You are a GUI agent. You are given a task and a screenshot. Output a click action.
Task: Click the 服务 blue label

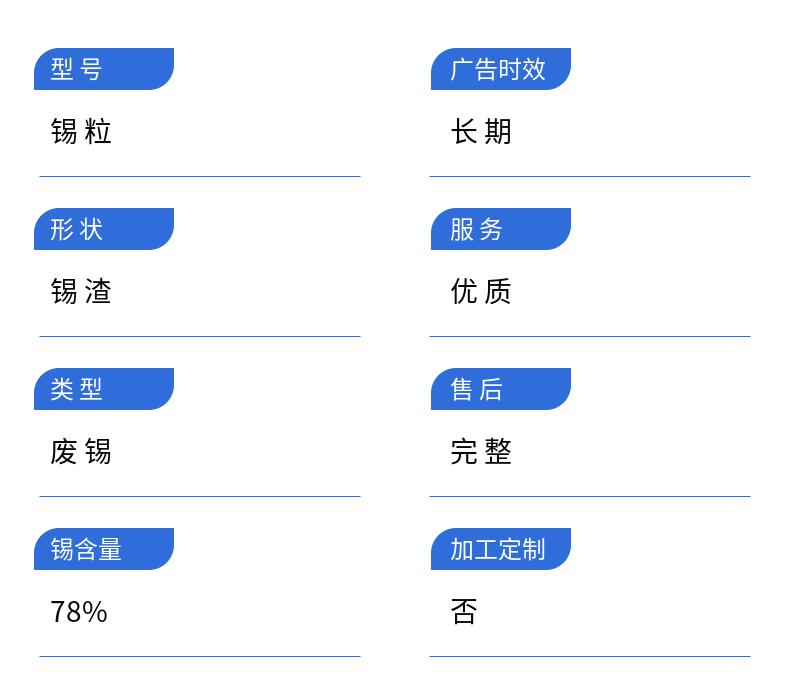point(501,229)
